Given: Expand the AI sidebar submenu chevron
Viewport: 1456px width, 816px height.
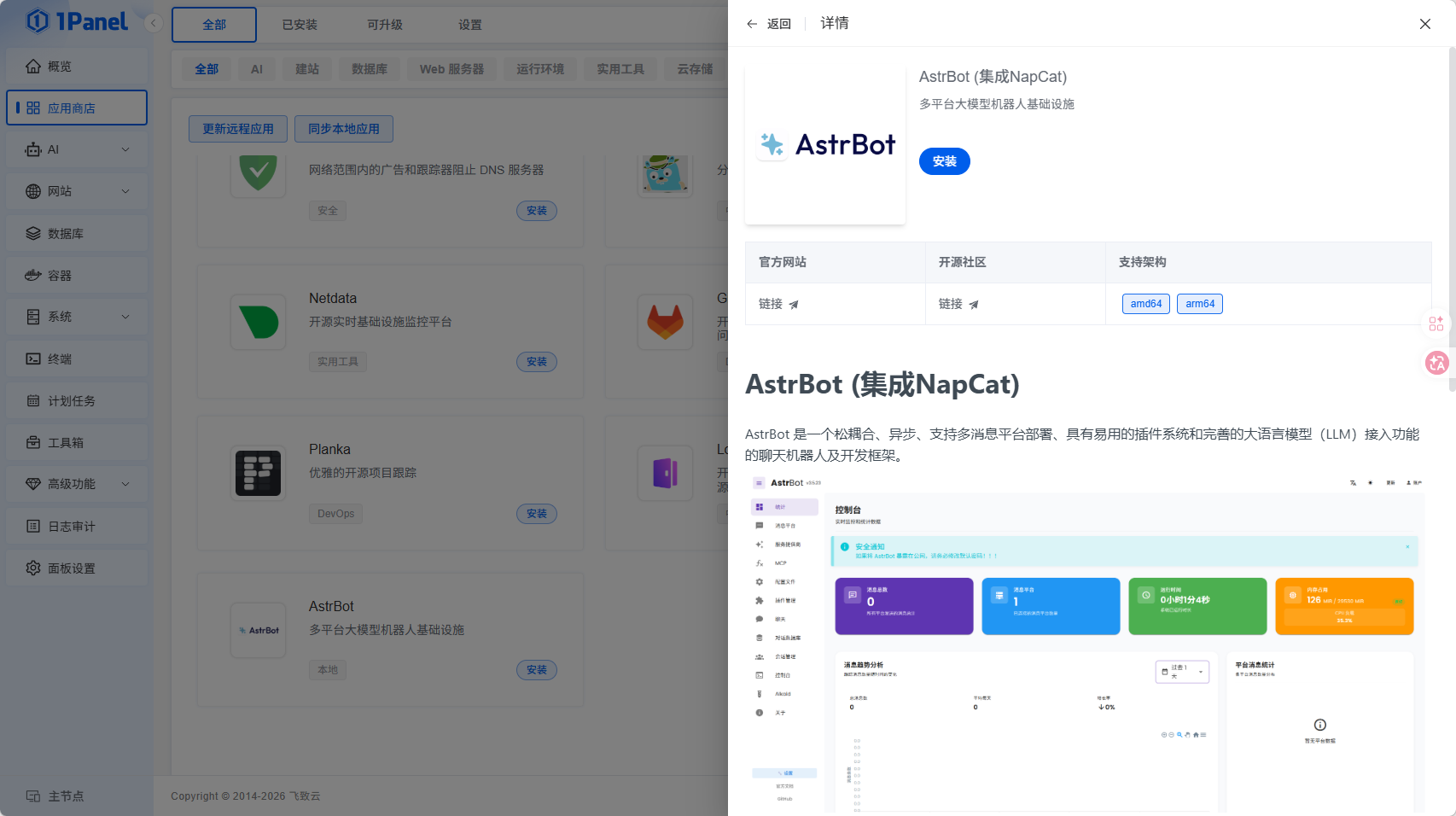Looking at the screenshot, I should point(125,149).
